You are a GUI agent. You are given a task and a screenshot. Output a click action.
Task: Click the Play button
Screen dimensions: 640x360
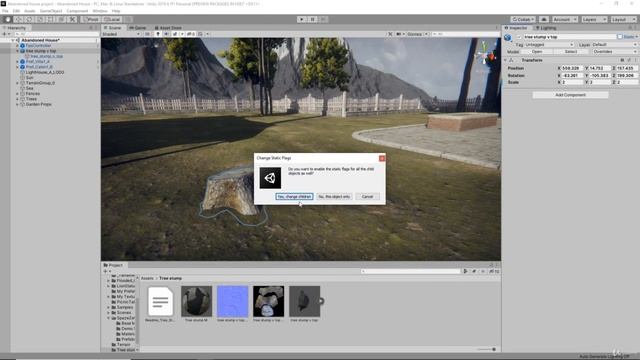pyautogui.click(x=302, y=19)
